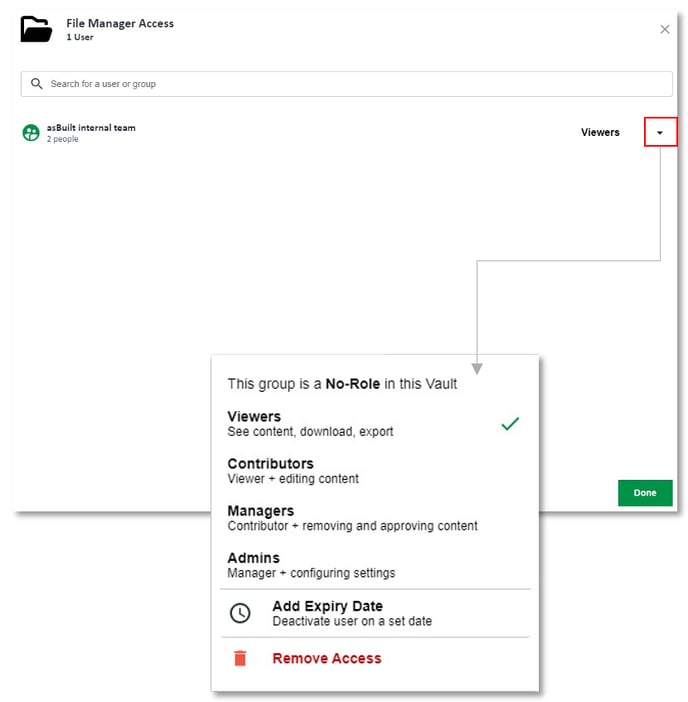The image size is (688, 702).
Task: Click the red trash icon
Action: point(240,658)
